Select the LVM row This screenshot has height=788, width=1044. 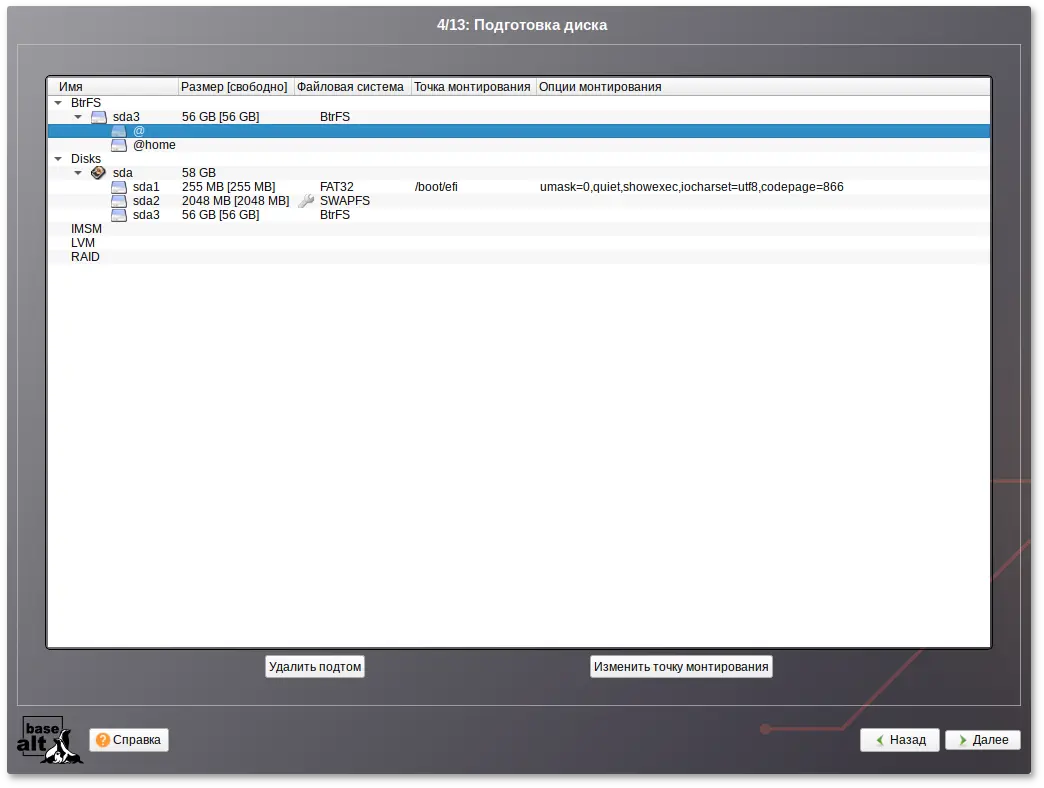point(519,243)
